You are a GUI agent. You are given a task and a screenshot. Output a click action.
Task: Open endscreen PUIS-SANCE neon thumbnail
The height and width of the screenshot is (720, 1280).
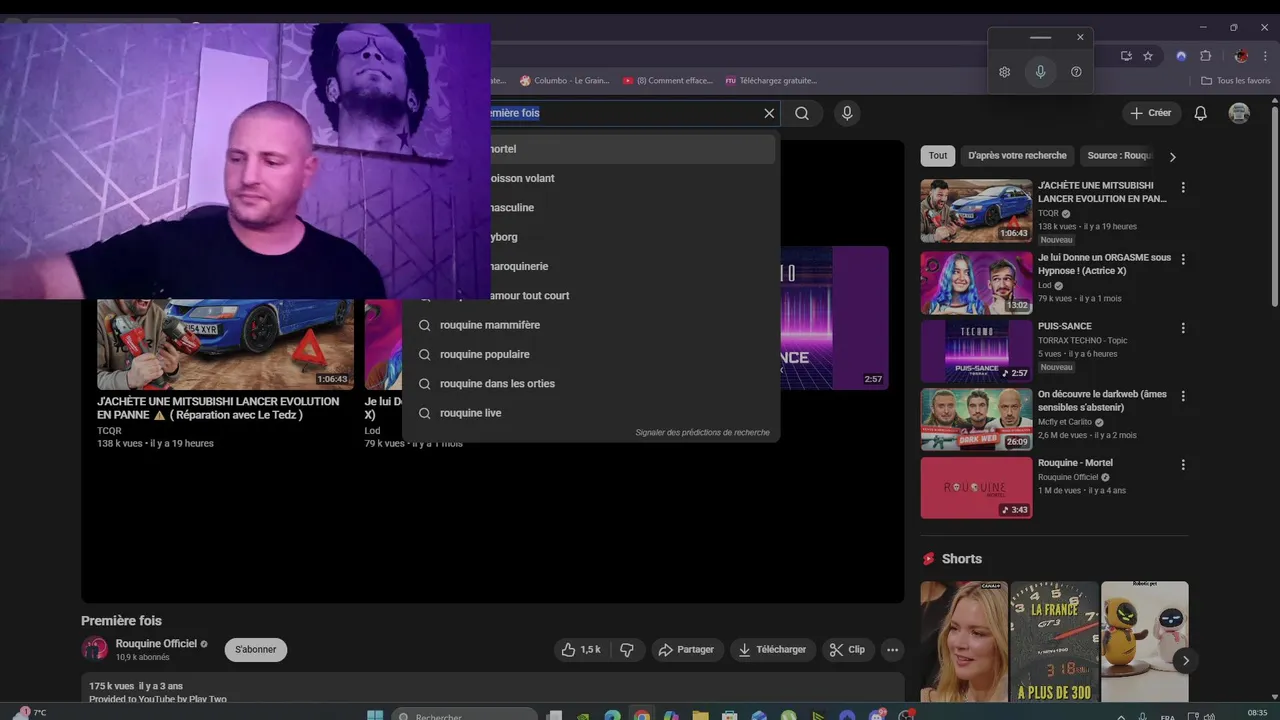point(834,318)
